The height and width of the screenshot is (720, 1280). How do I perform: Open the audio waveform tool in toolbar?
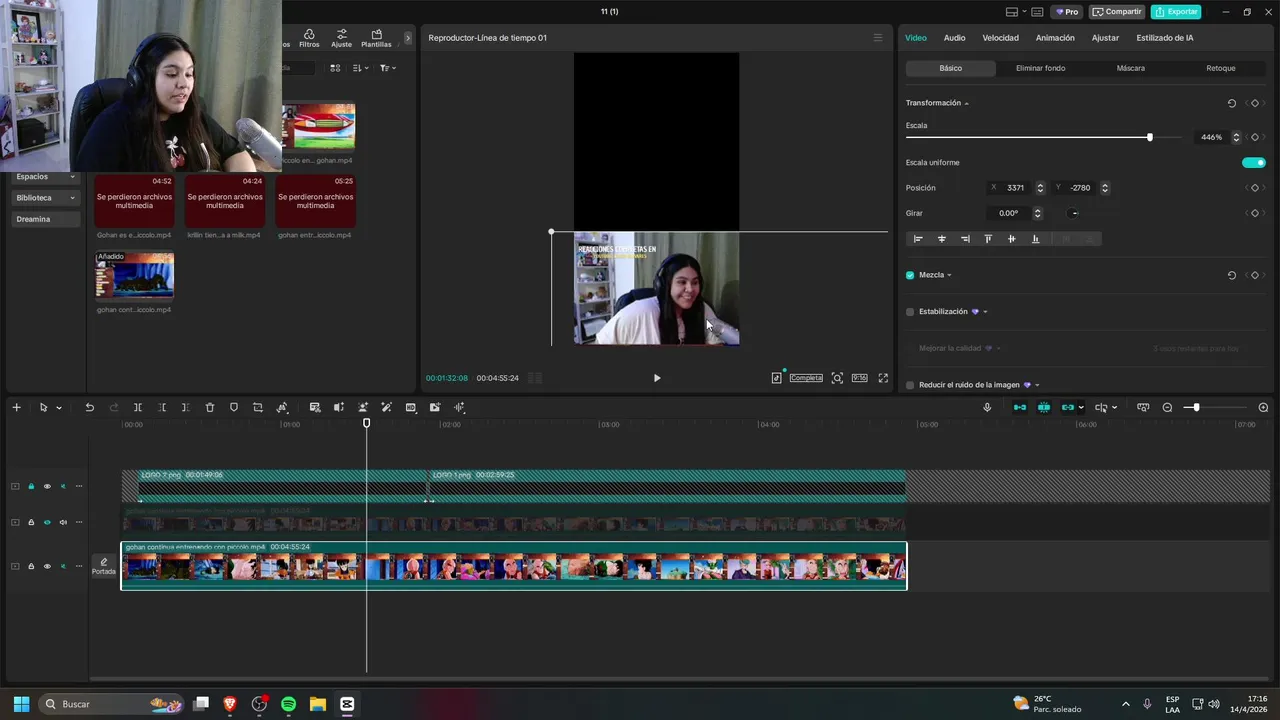pyautogui.click(x=459, y=407)
